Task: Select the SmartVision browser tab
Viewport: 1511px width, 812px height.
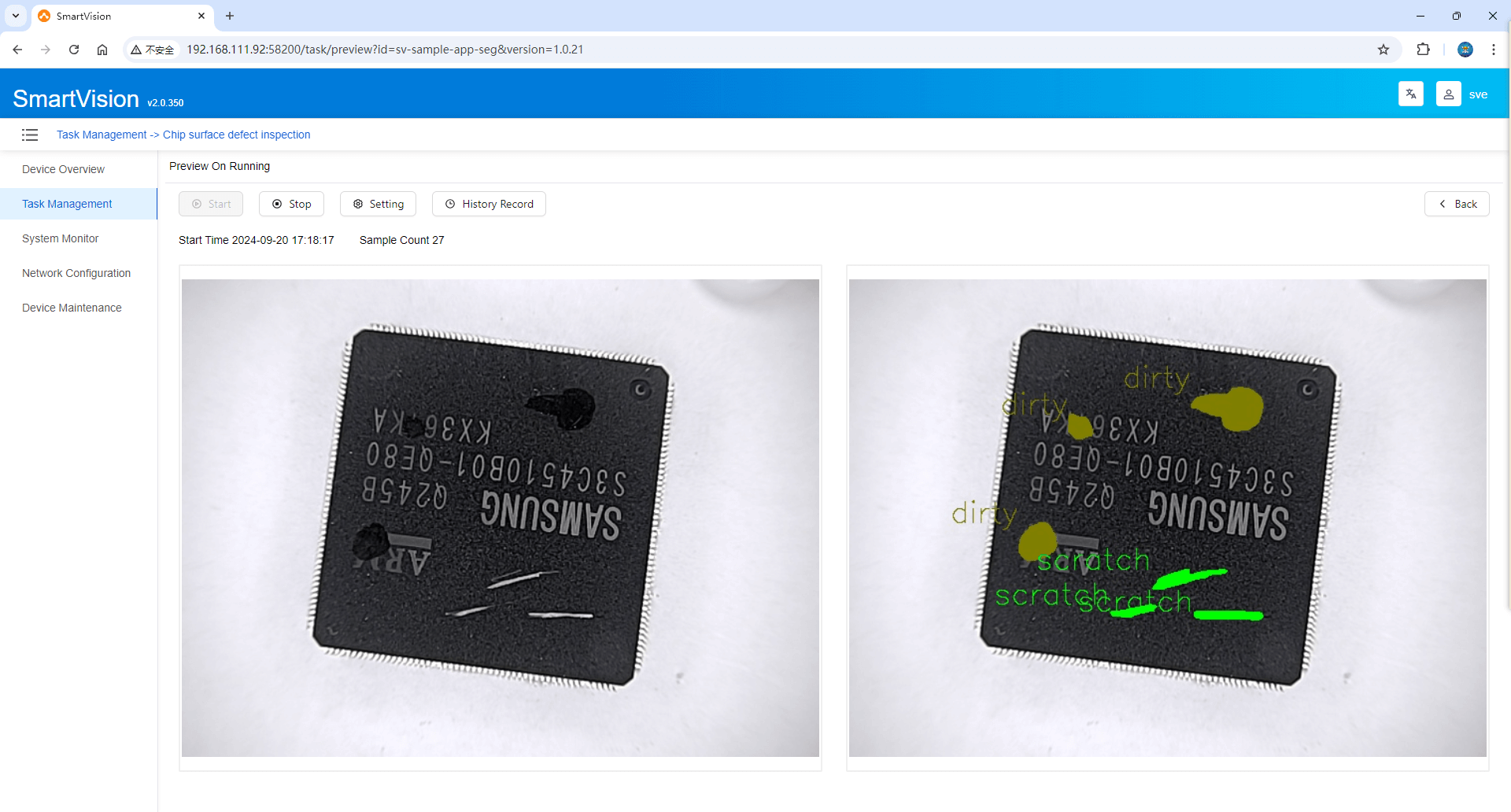Action: tap(122, 16)
